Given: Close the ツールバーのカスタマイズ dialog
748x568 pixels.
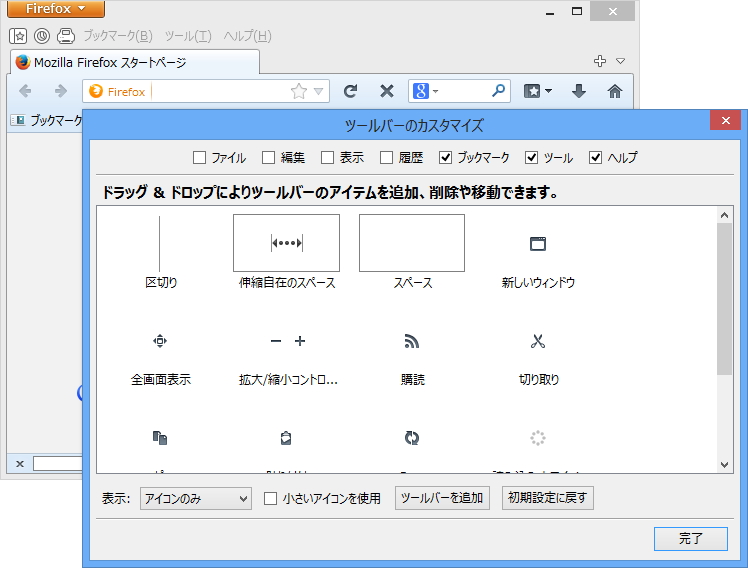Looking at the screenshot, I should (725, 121).
